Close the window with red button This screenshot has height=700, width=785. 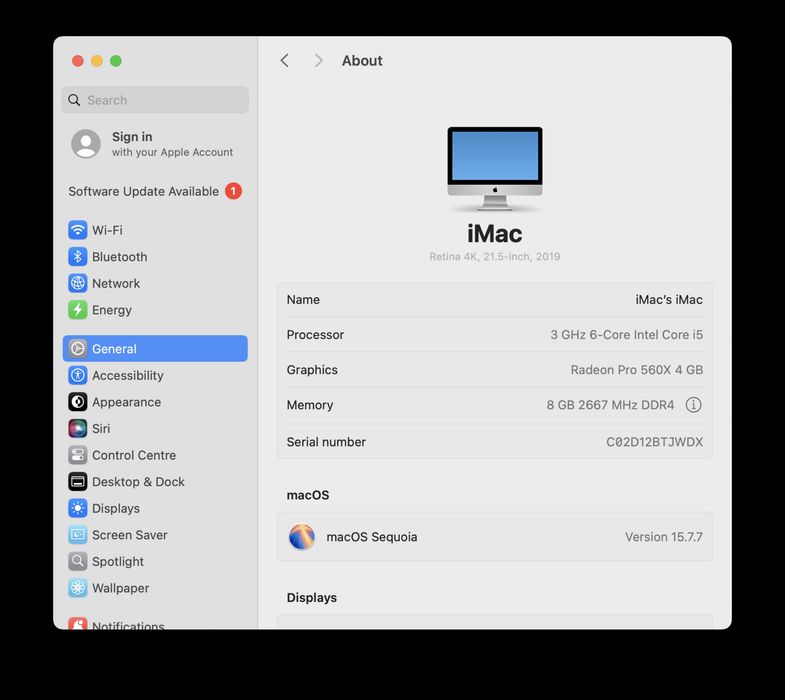click(x=78, y=61)
